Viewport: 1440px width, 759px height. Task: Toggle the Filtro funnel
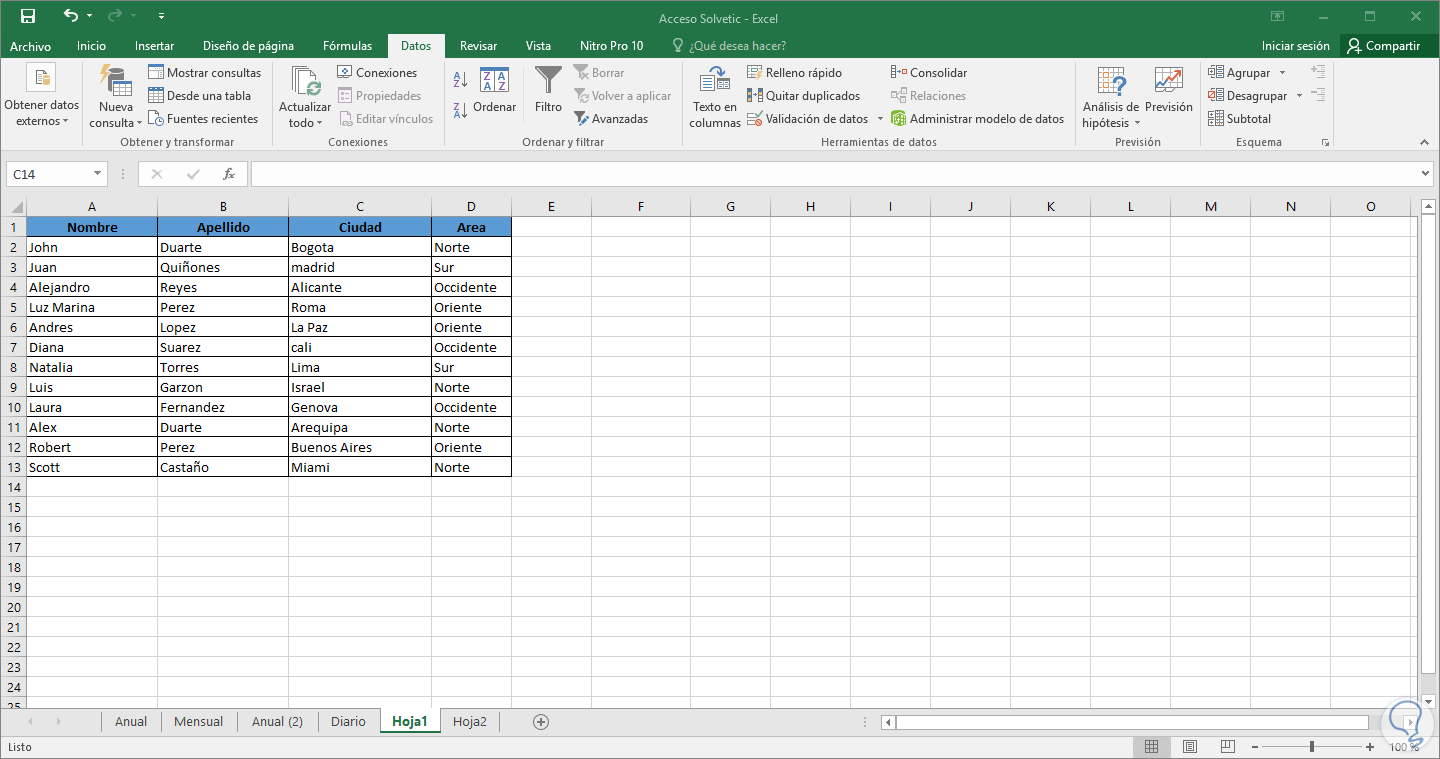pyautogui.click(x=548, y=89)
